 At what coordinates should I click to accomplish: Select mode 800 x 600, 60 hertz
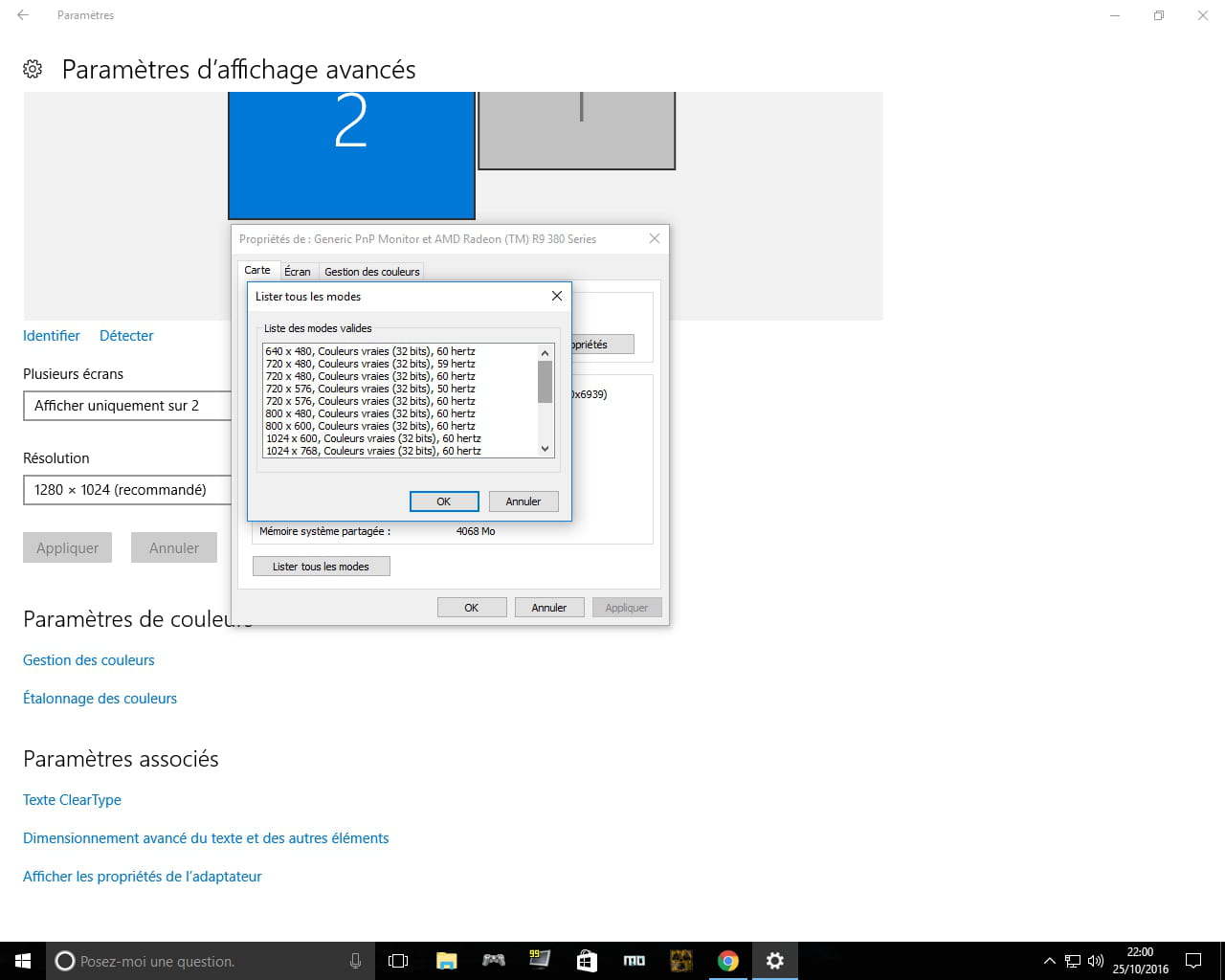coord(370,426)
